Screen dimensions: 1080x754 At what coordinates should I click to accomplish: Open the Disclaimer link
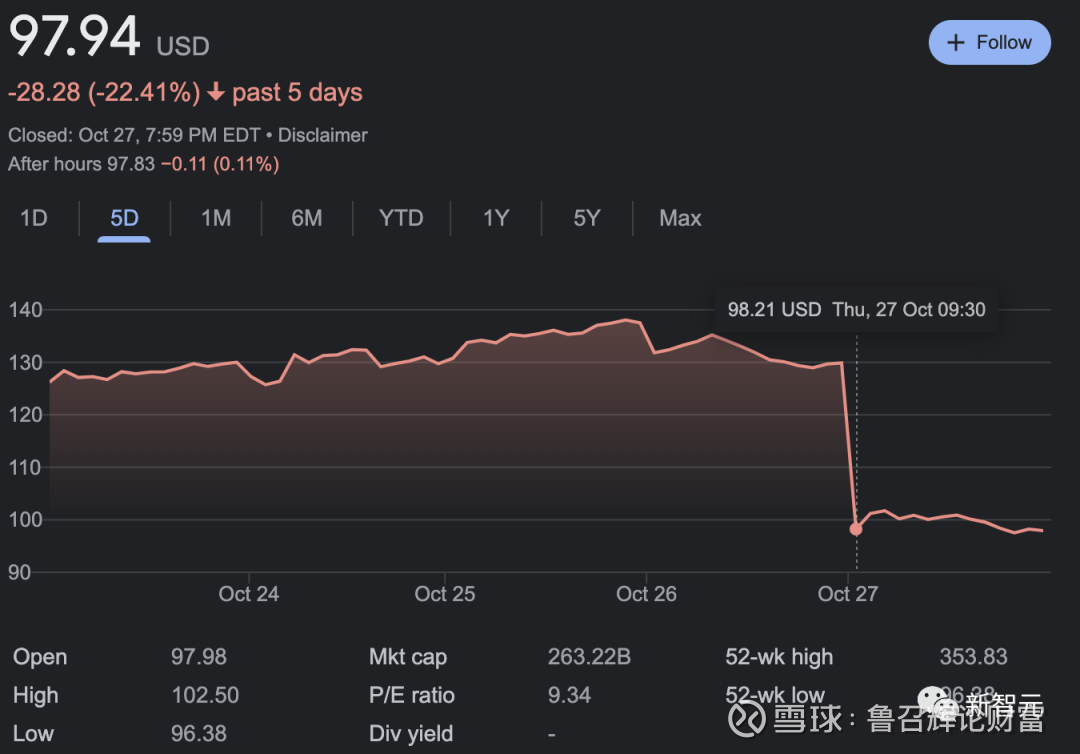pos(322,134)
